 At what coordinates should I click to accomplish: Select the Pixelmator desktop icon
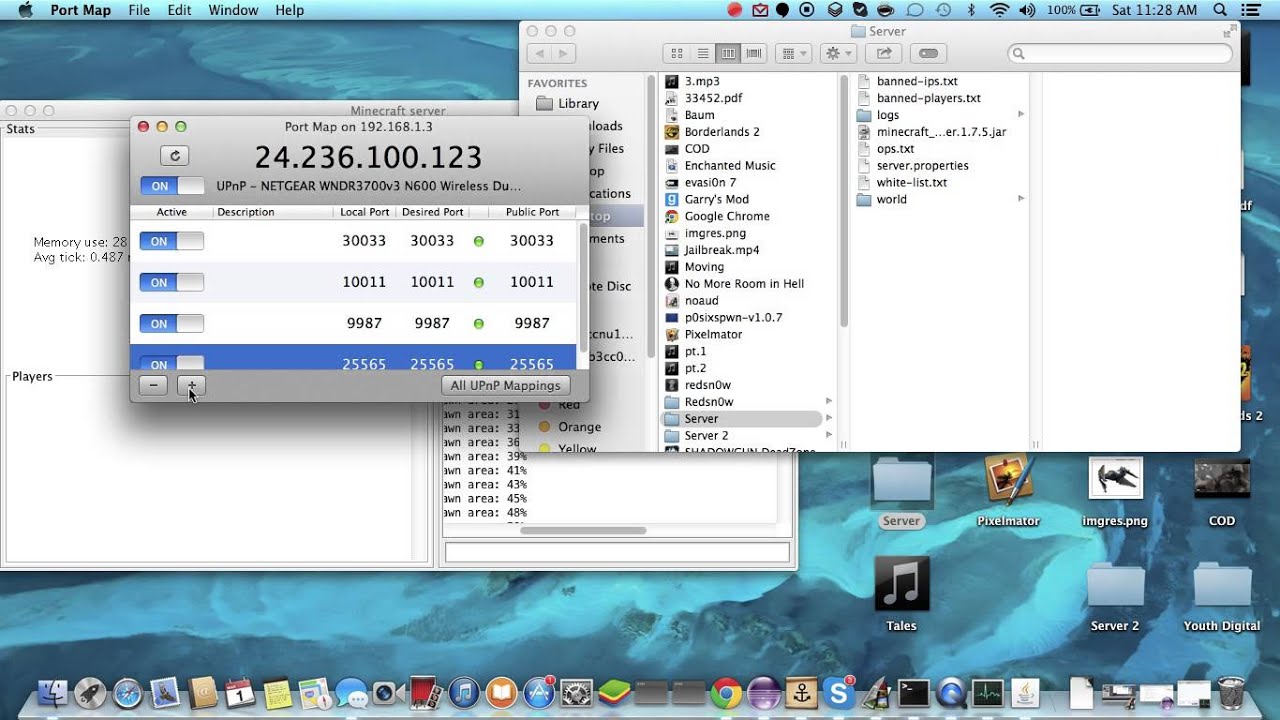click(x=1008, y=492)
